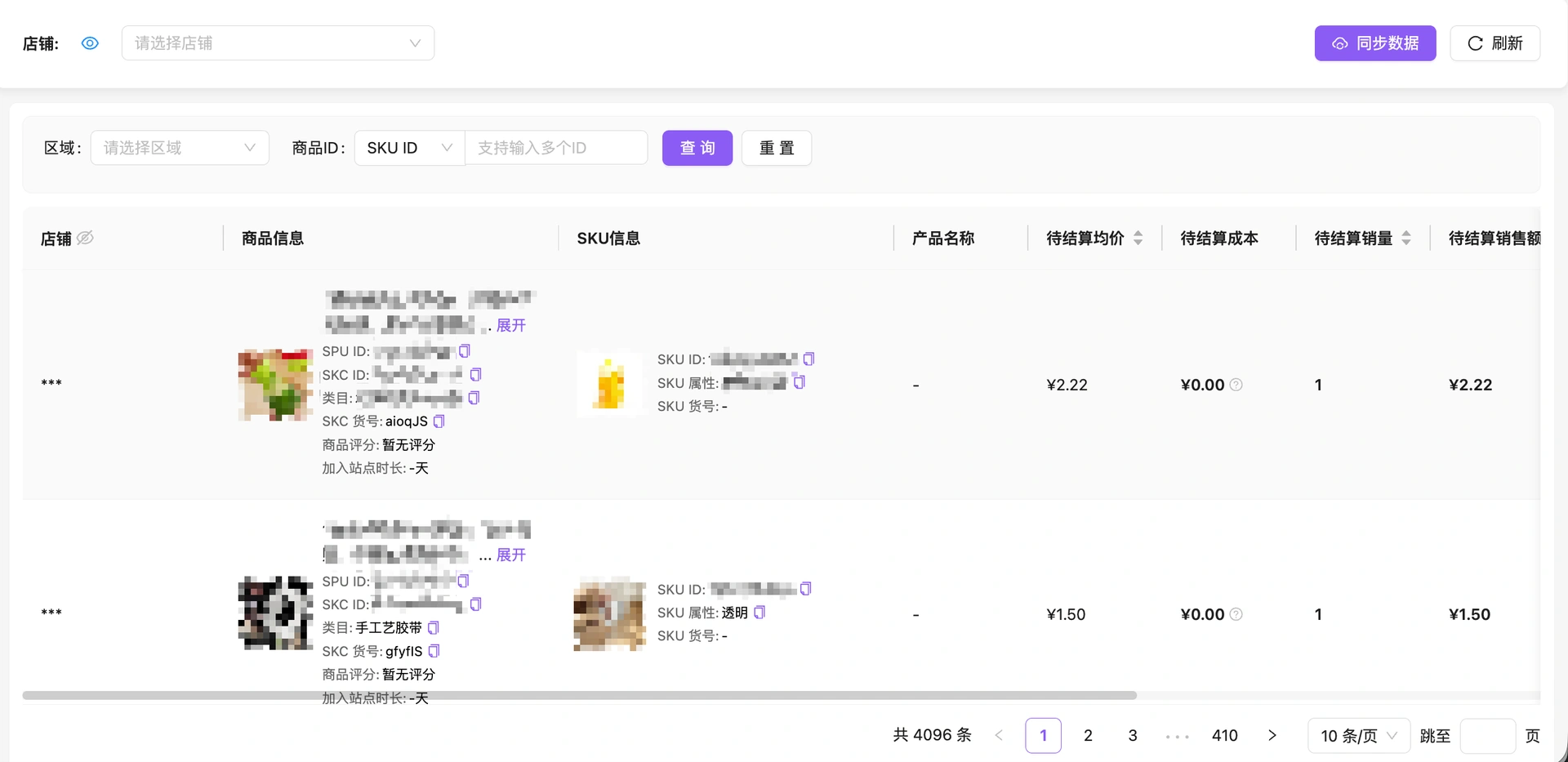The width and height of the screenshot is (1568, 762).
Task: Go to previous page arrow
Action: tap(999, 735)
